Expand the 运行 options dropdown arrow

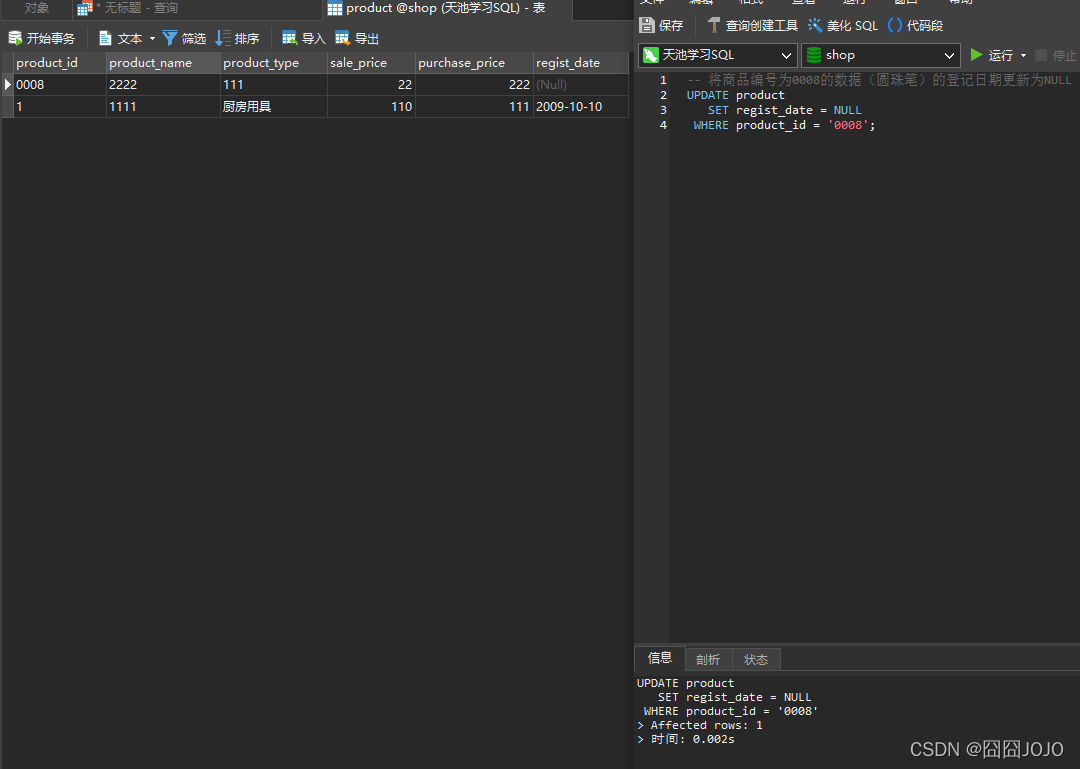(x=1023, y=55)
